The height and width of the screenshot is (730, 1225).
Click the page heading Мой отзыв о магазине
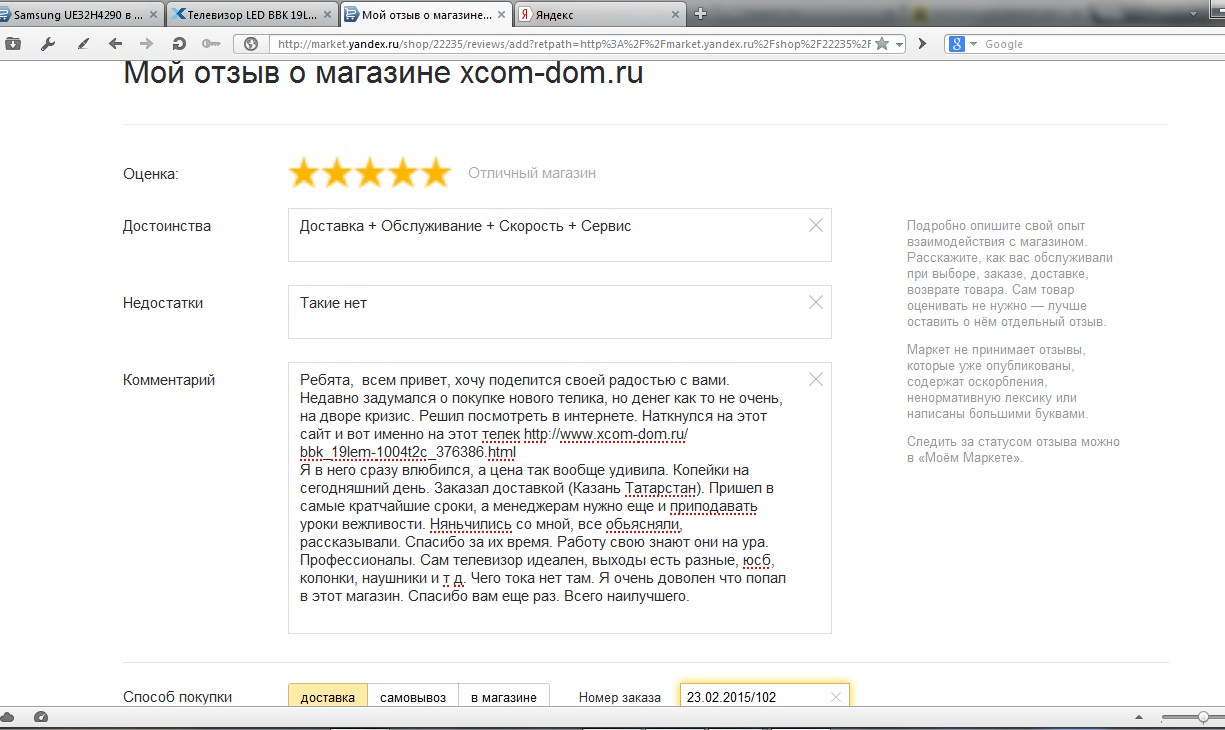click(383, 75)
